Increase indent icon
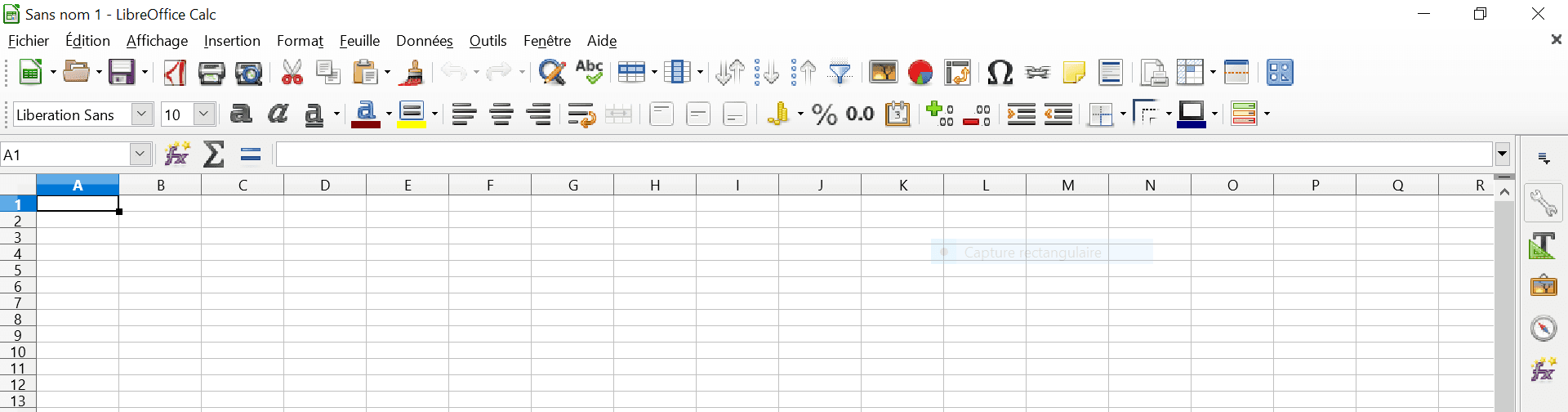Viewport: 1568px width, 412px height. pos(1021,114)
